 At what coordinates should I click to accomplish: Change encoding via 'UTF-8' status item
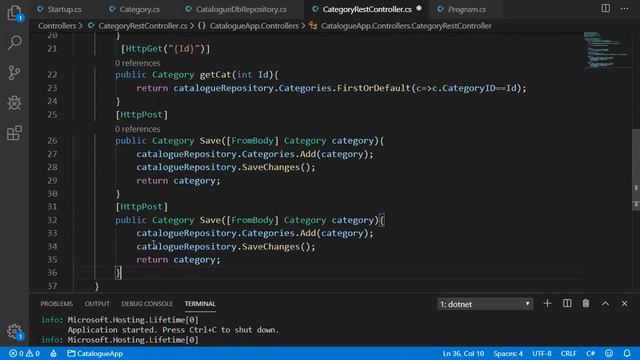pyautogui.click(x=542, y=353)
